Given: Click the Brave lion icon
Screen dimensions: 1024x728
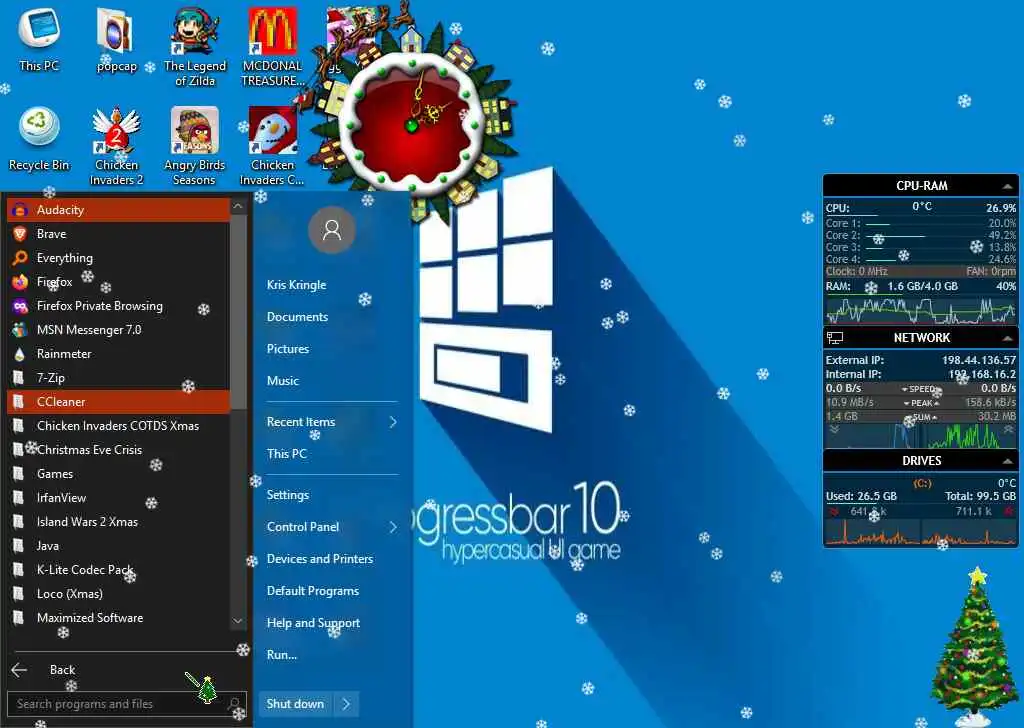Looking at the screenshot, I should coord(20,234).
